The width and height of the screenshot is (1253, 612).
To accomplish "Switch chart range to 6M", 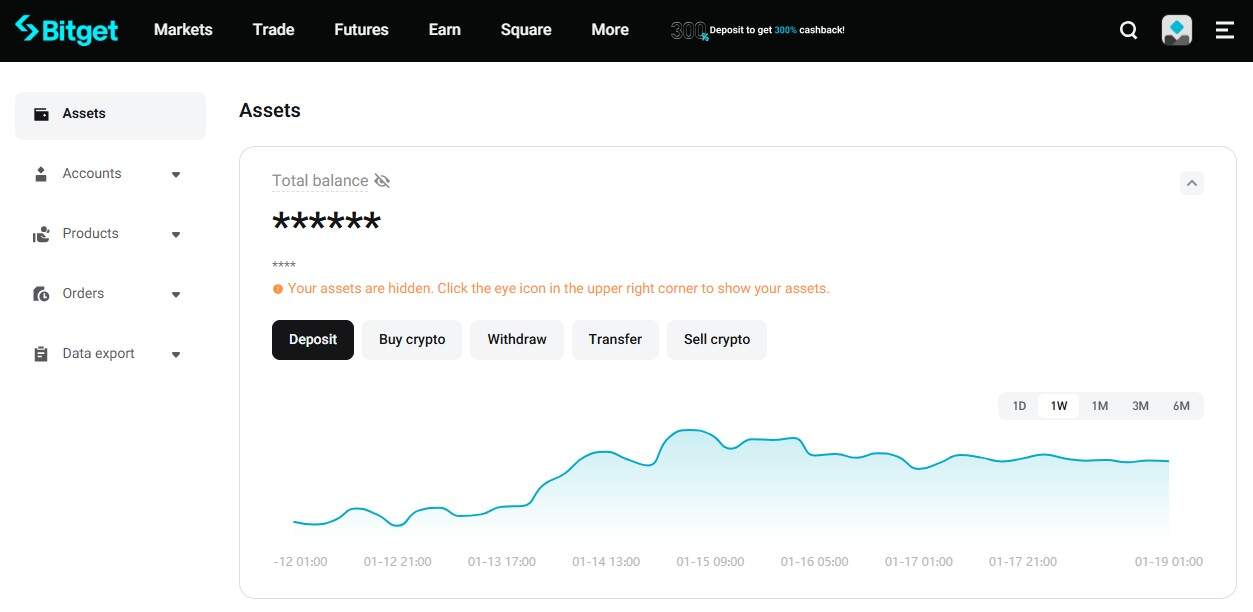I will [x=1181, y=406].
